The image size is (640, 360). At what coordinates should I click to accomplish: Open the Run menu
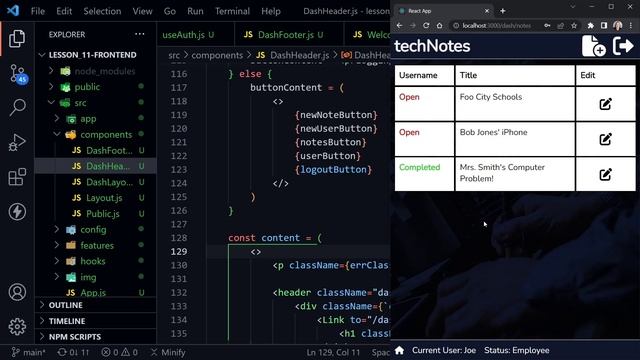pyautogui.click(x=195, y=11)
